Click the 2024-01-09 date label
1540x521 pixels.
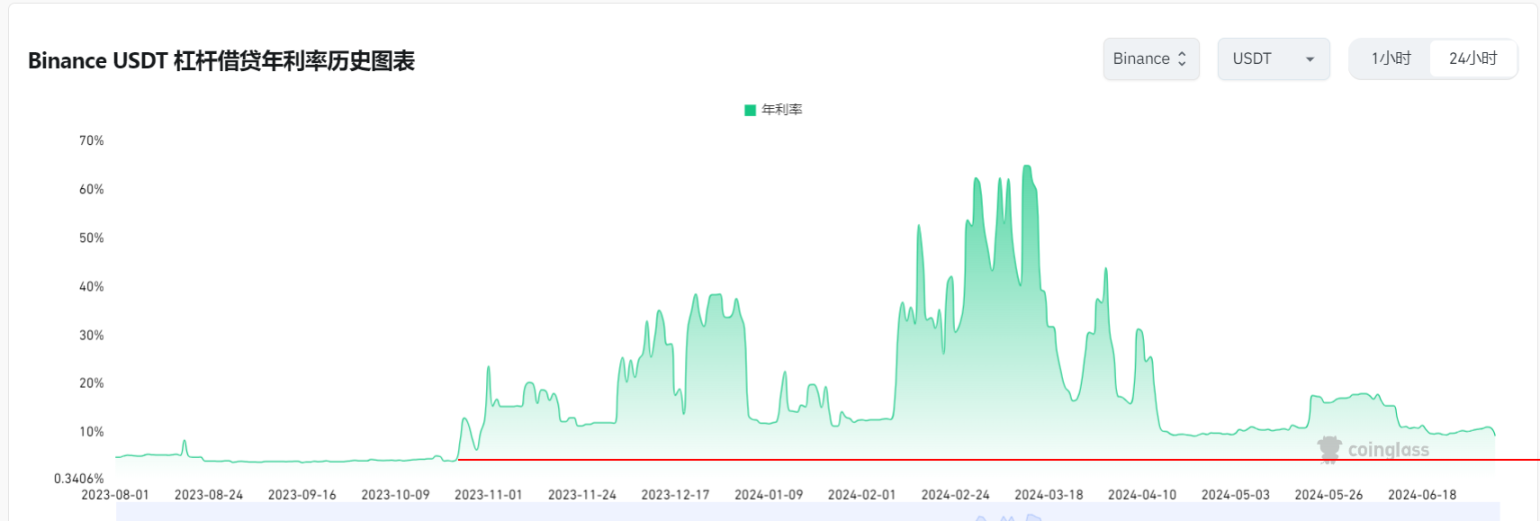[x=768, y=495]
